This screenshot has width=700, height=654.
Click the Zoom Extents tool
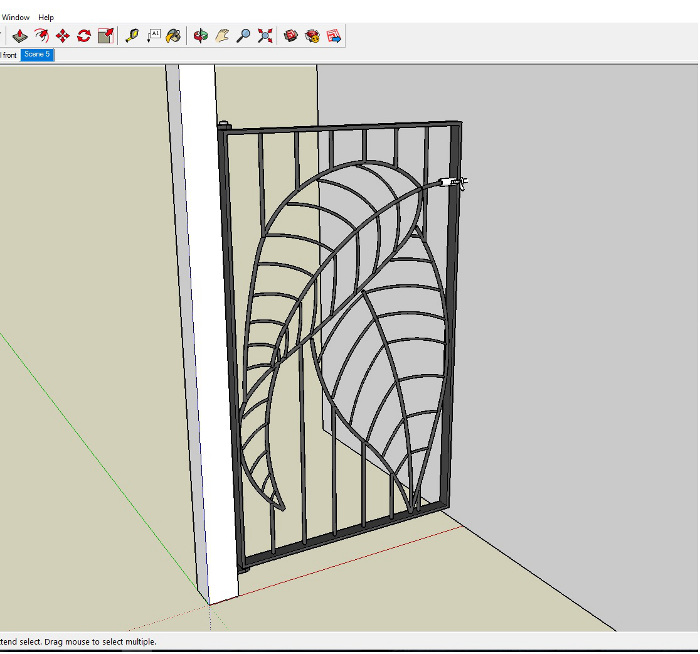(x=264, y=36)
